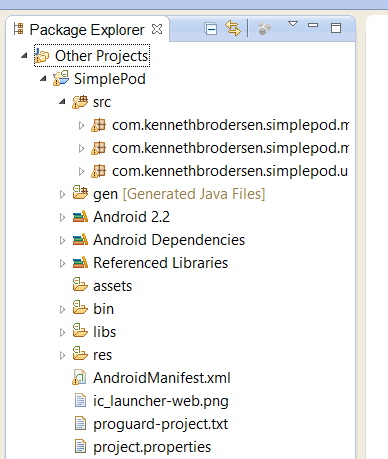Select the libs folder label
Screen dimensions: 388x459
pos(104,332)
